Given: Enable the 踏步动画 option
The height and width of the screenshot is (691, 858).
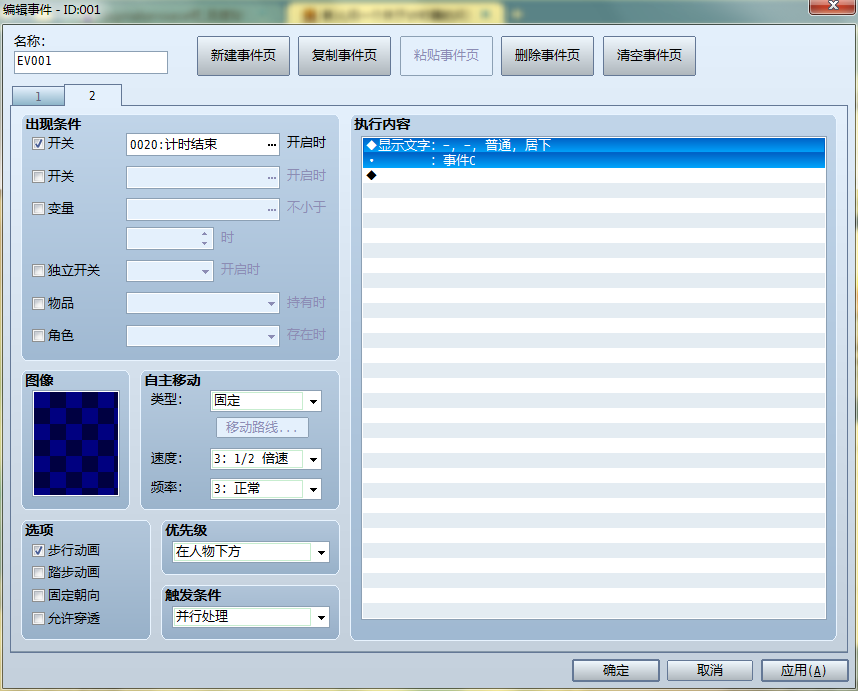Looking at the screenshot, I should [x=38, y=572].
